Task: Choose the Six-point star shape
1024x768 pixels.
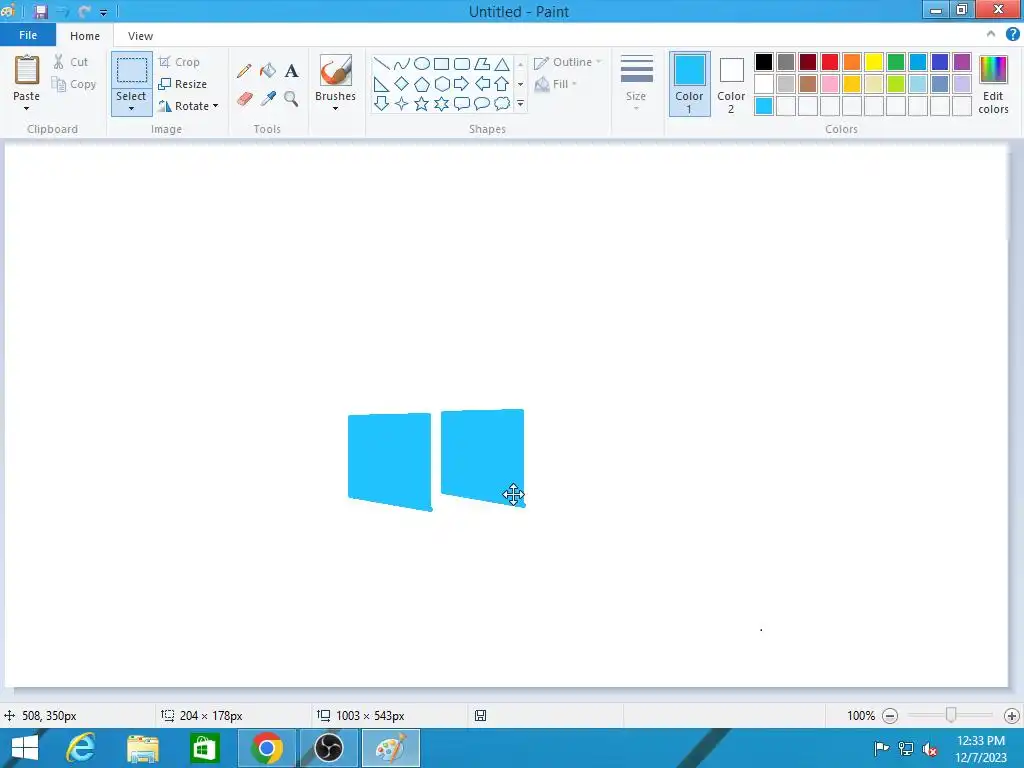Action: (442, 103)
